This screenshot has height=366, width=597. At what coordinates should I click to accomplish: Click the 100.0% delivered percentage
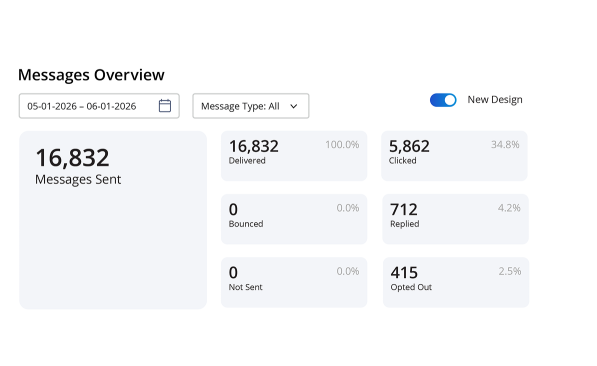[x=342, y=145]
